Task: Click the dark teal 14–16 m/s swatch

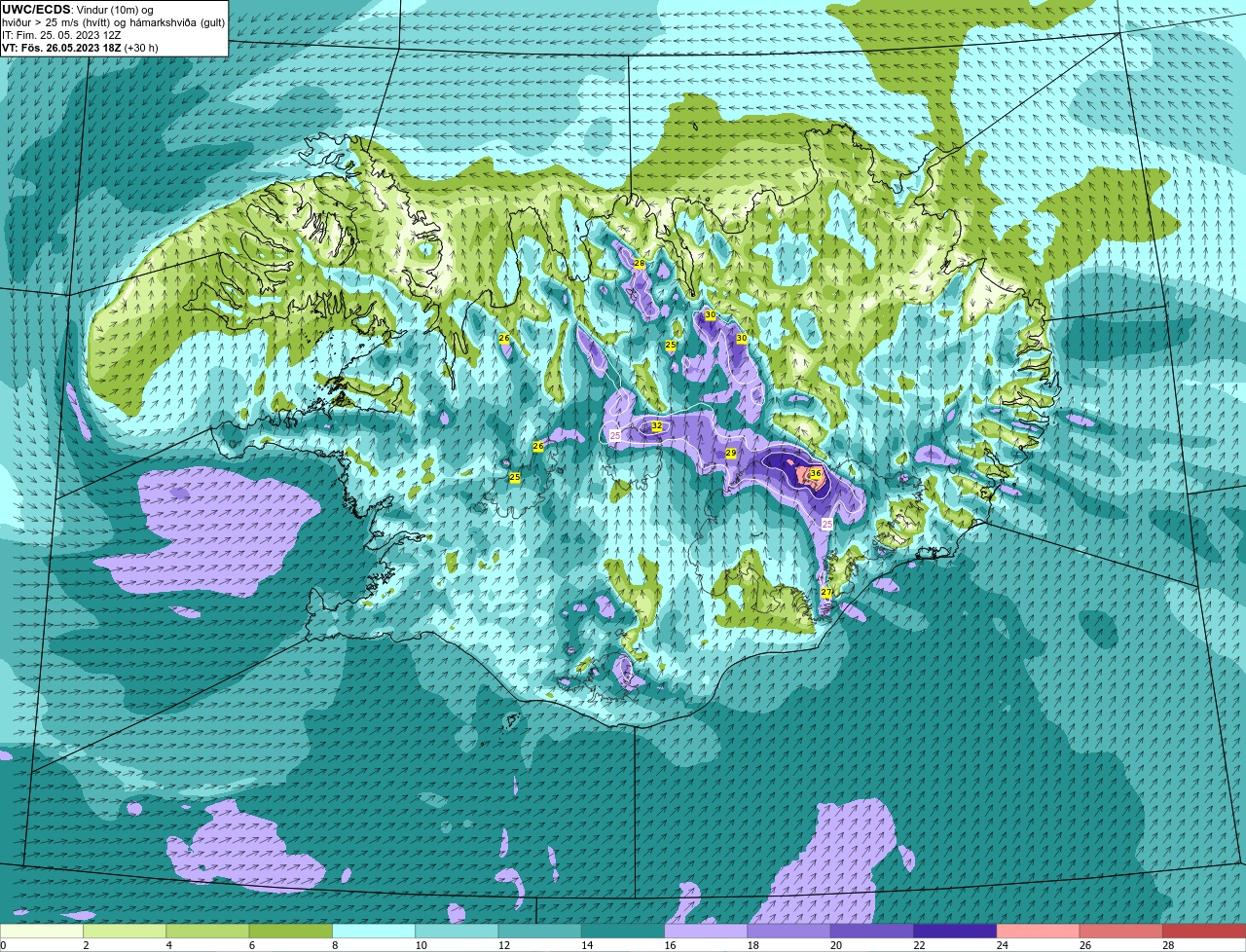Action: pos(623,932)
